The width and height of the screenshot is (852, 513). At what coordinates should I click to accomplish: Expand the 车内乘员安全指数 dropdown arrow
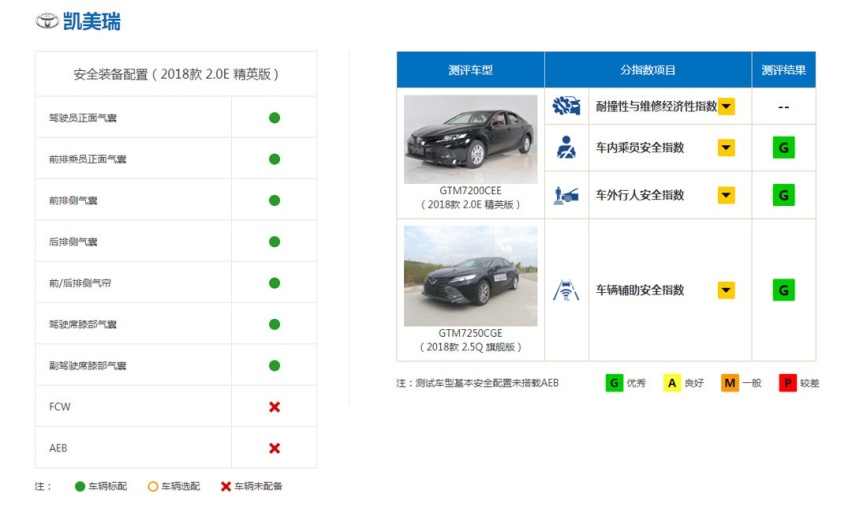coord(726,148)
